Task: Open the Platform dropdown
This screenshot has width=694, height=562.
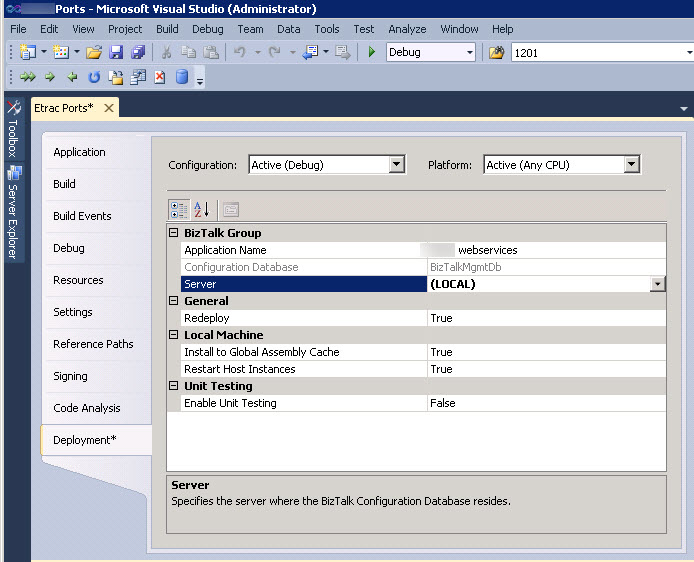Action: pos(631,165)
